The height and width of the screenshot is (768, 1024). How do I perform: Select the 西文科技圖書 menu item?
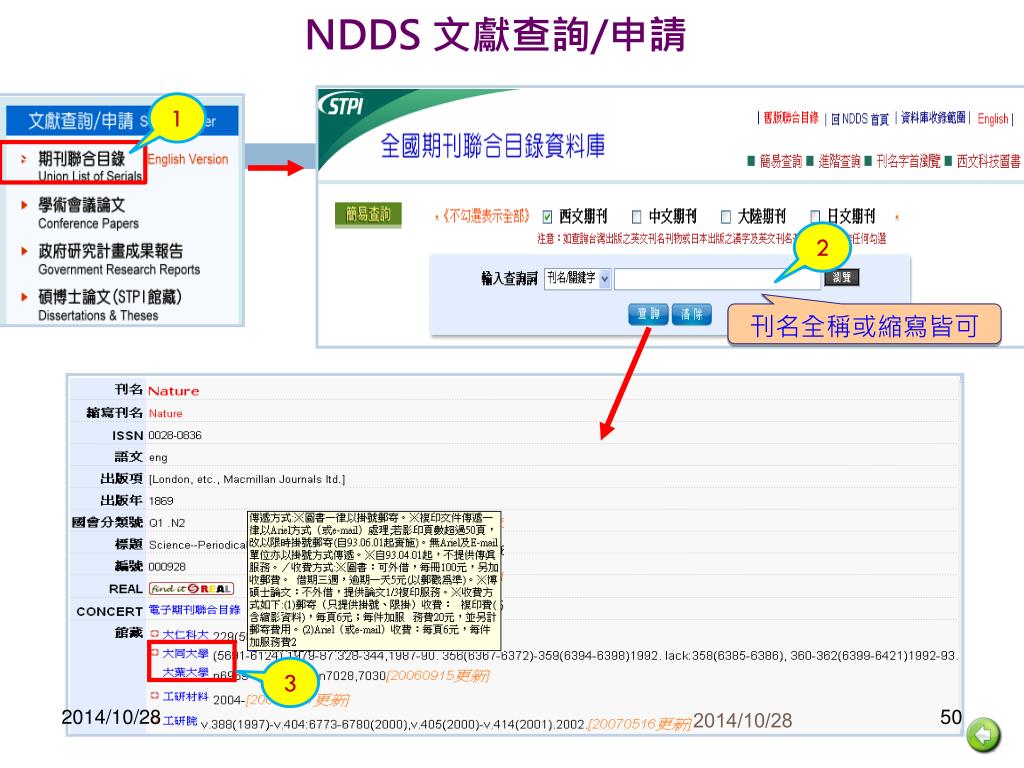[988, 161]
